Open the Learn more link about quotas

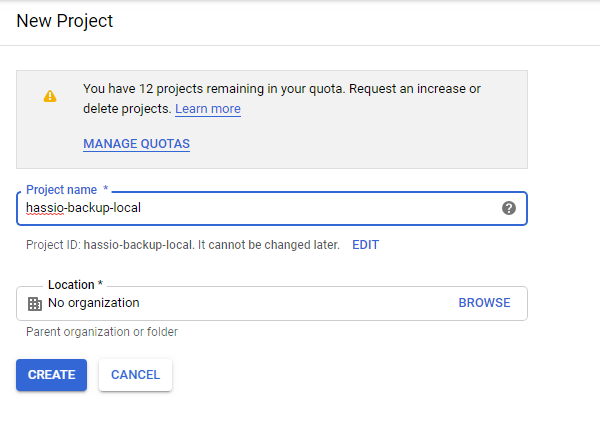208,109
